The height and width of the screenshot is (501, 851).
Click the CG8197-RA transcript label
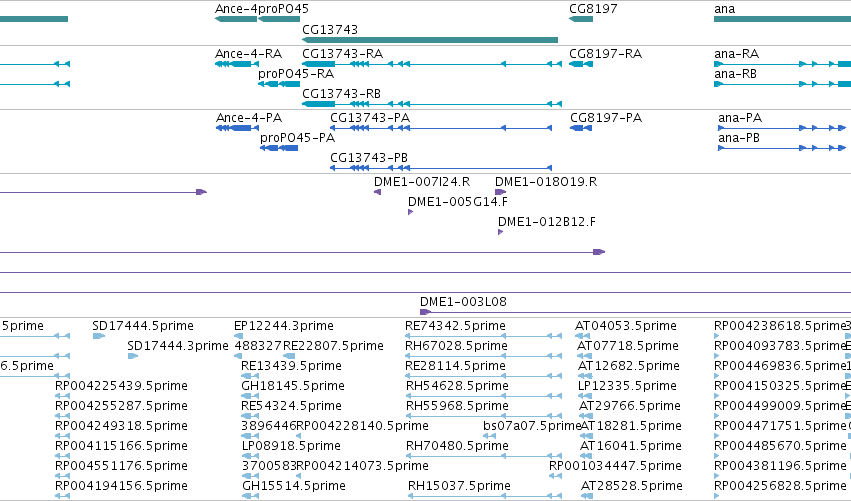(606, 54)
